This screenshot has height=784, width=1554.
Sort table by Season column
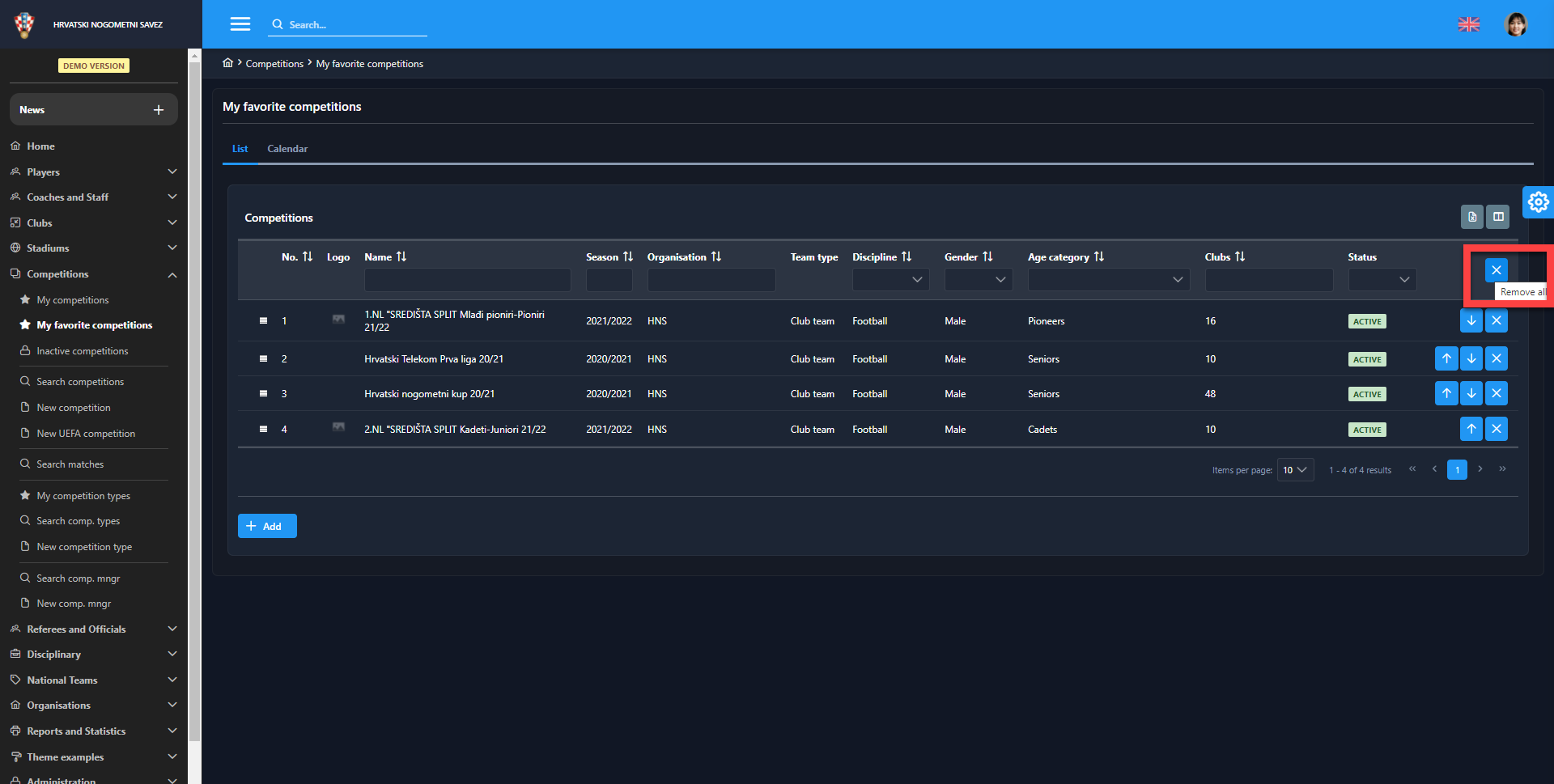coord(627,256)
